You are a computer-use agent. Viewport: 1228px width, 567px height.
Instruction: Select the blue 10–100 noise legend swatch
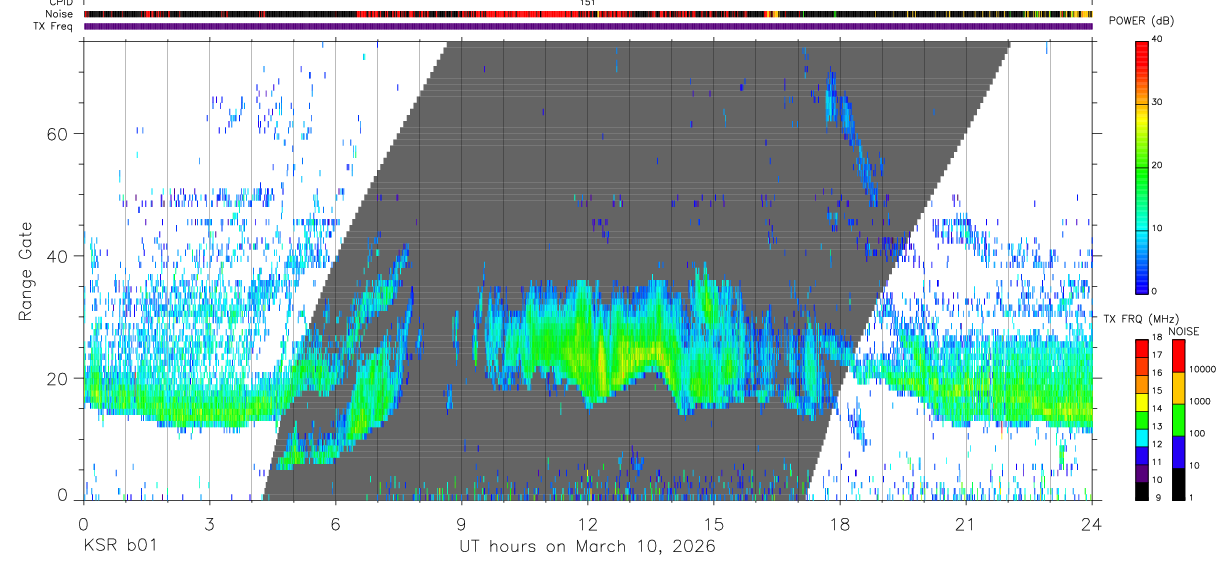[x=1178, y=452]
